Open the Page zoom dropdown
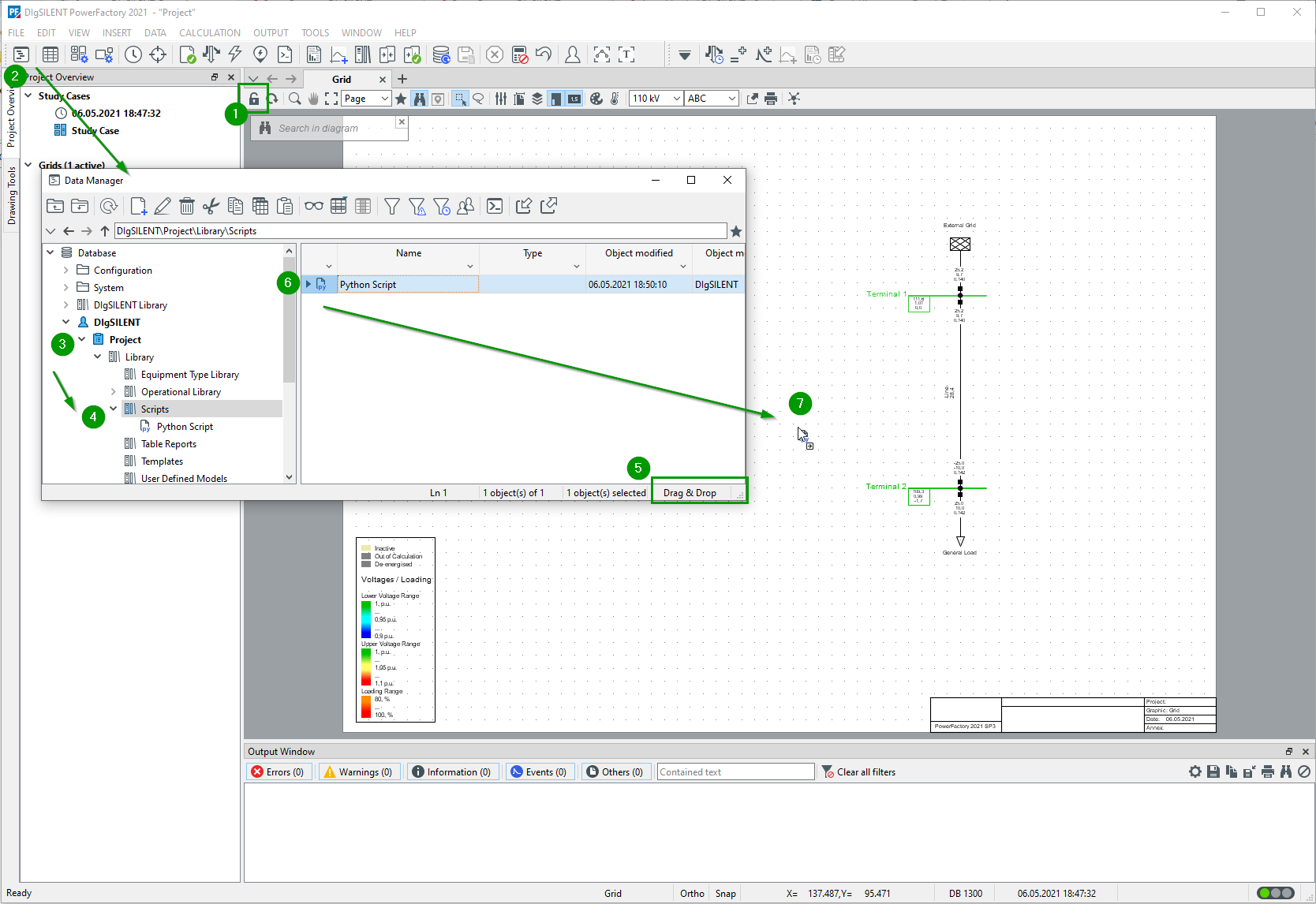 366,99
